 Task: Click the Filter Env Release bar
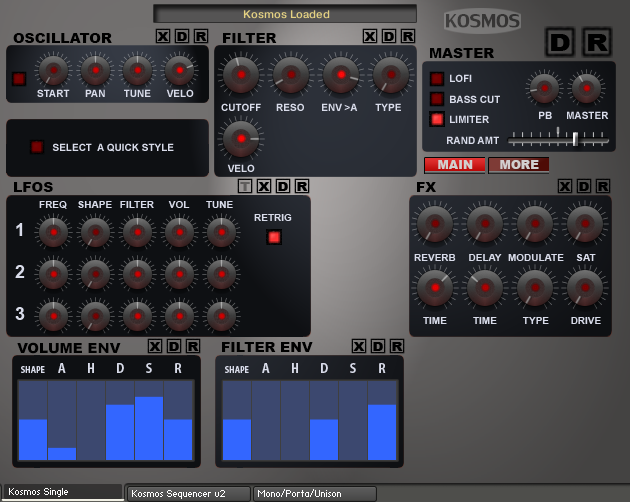tap(382, 420)
